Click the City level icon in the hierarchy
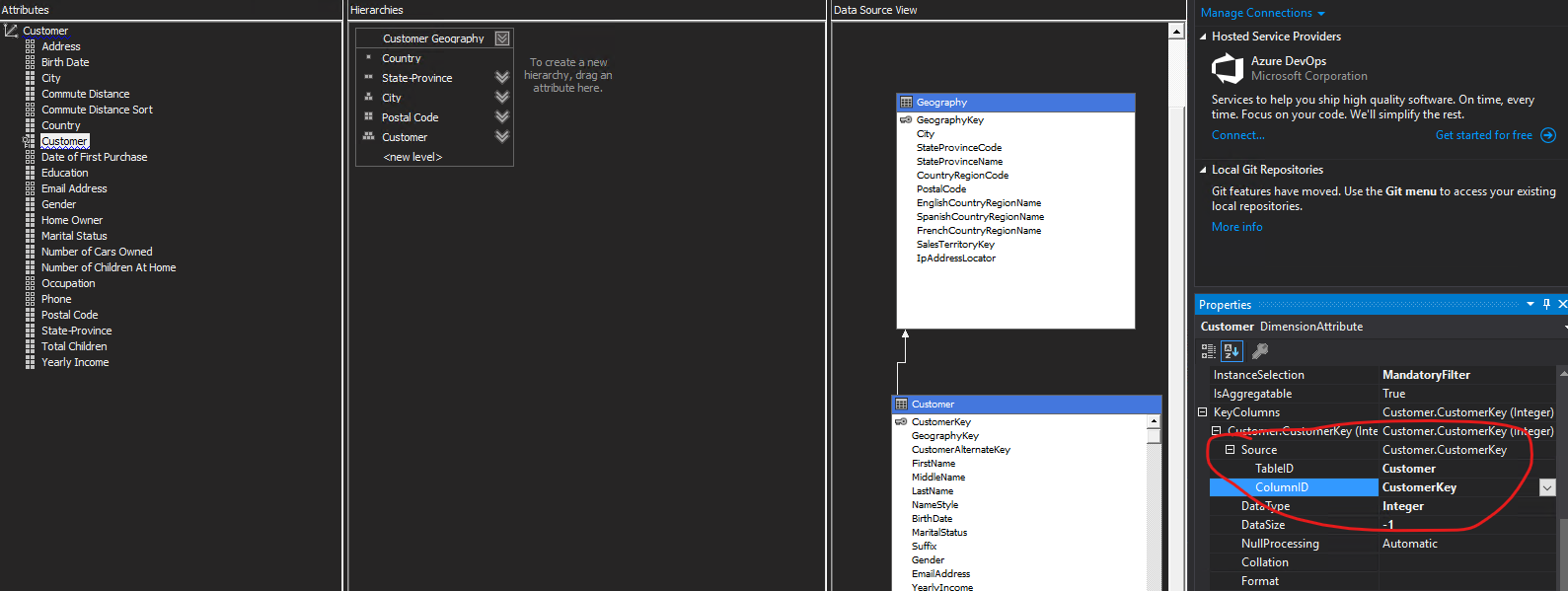The height and width of the screenshot is (591, 1568). (x=368, y=97)
